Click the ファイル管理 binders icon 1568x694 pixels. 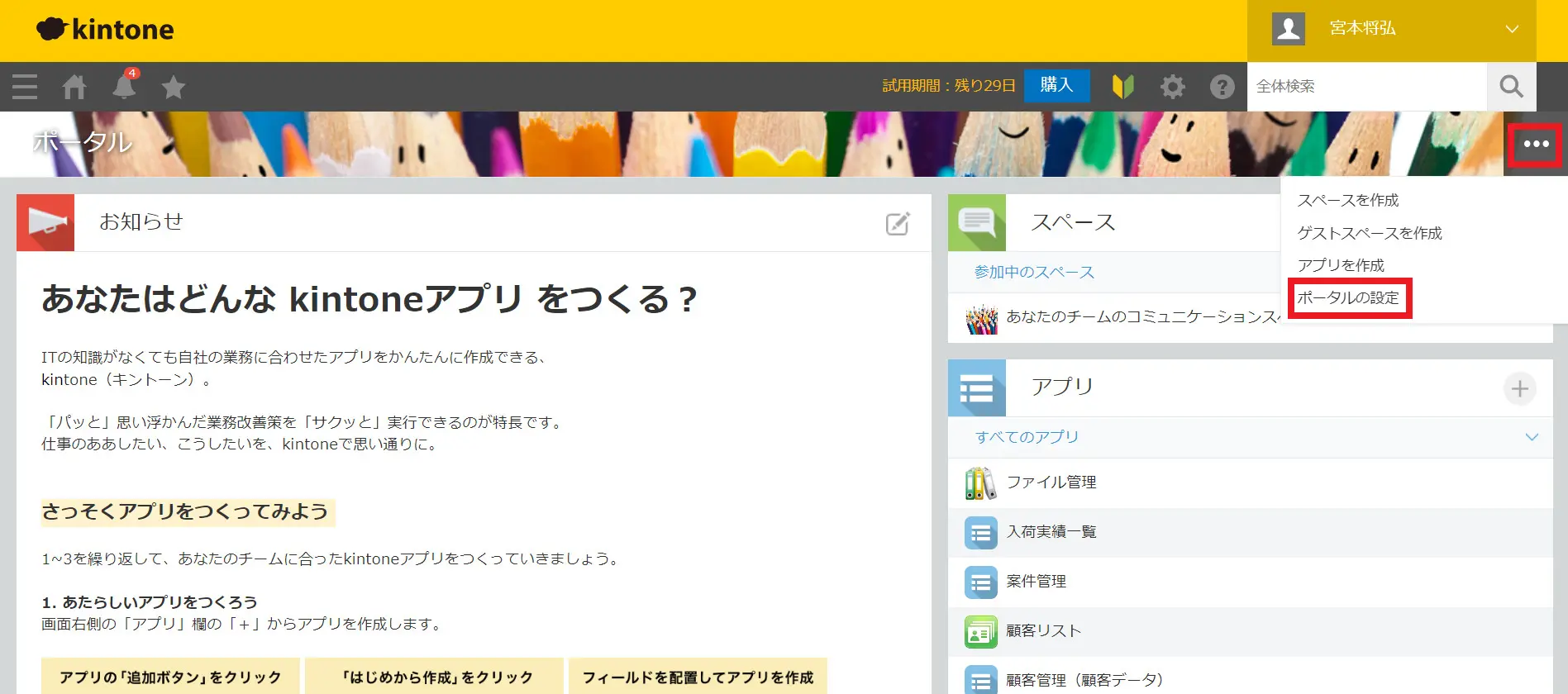981,483
